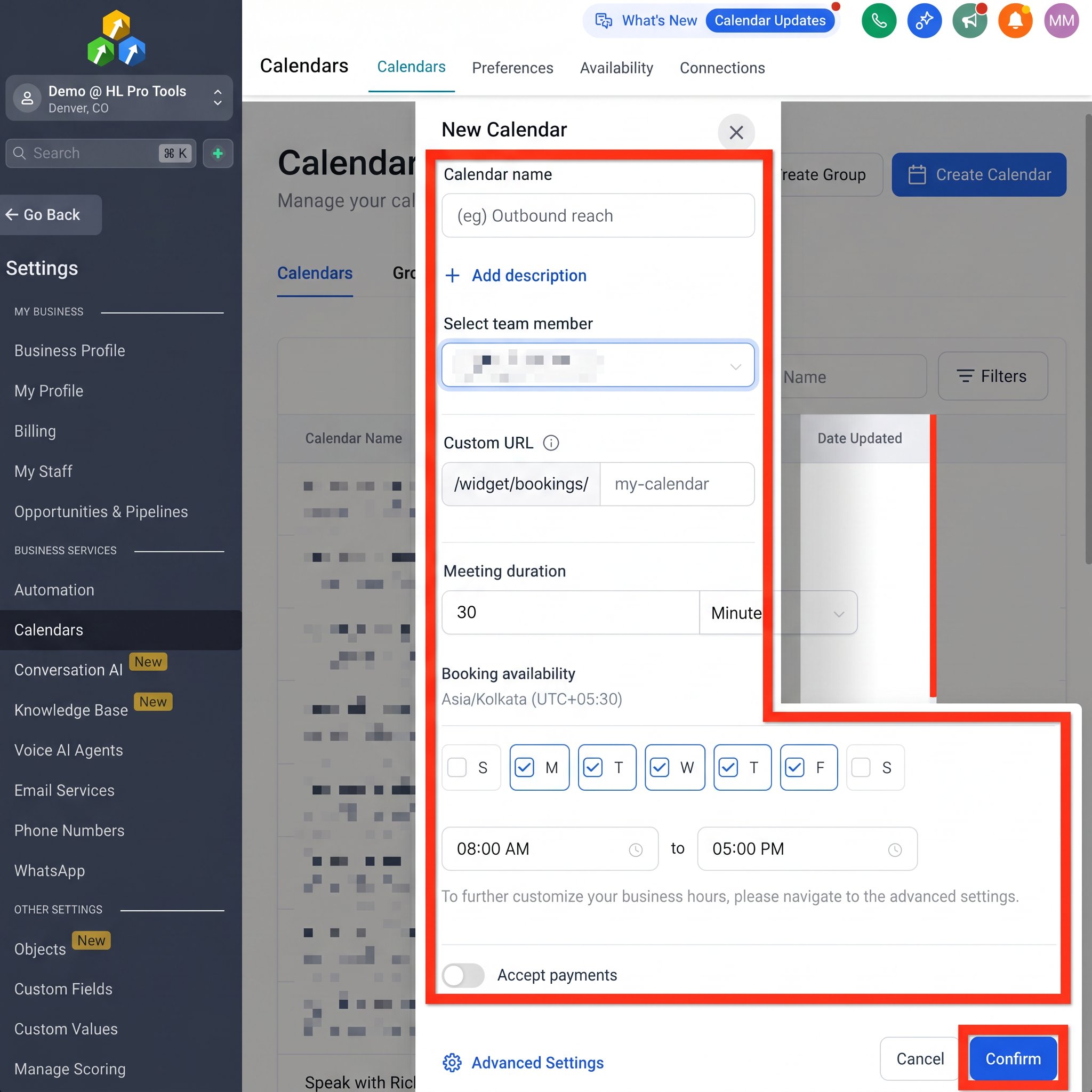The width and height of the screenshot is (1092, 1092).
Task: Toggle the Accept payments switch
Action: click(x=463, y=975)
